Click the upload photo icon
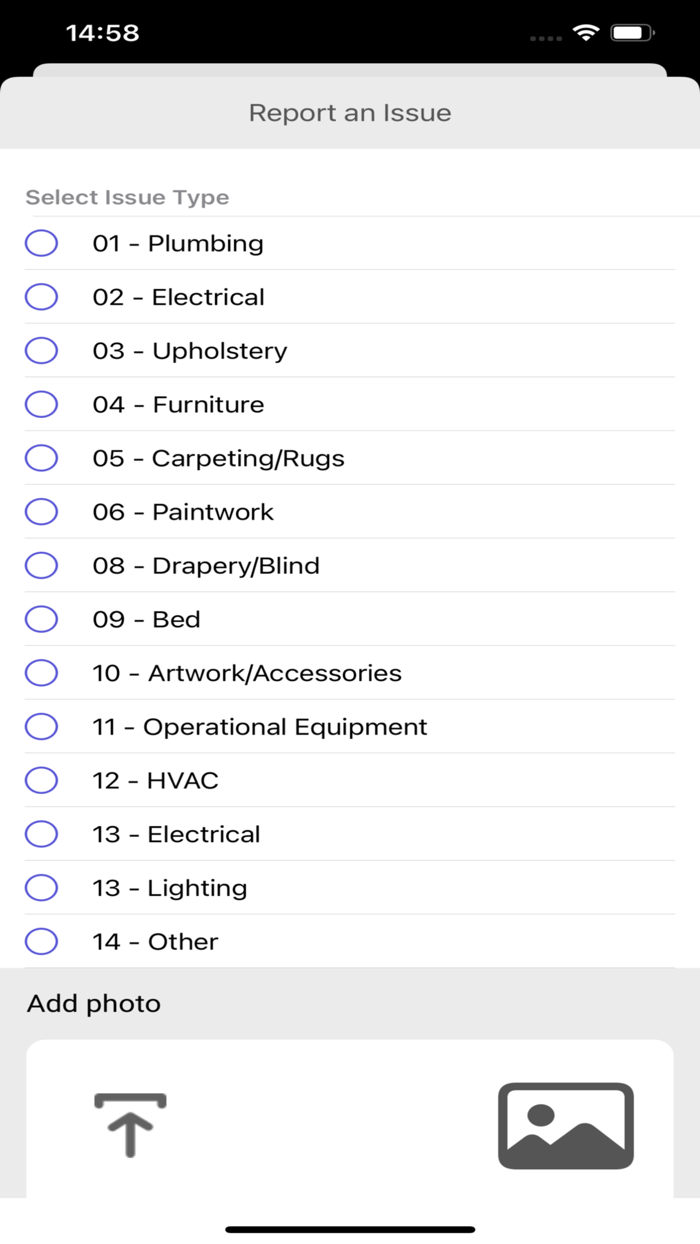 [130, 1125]
